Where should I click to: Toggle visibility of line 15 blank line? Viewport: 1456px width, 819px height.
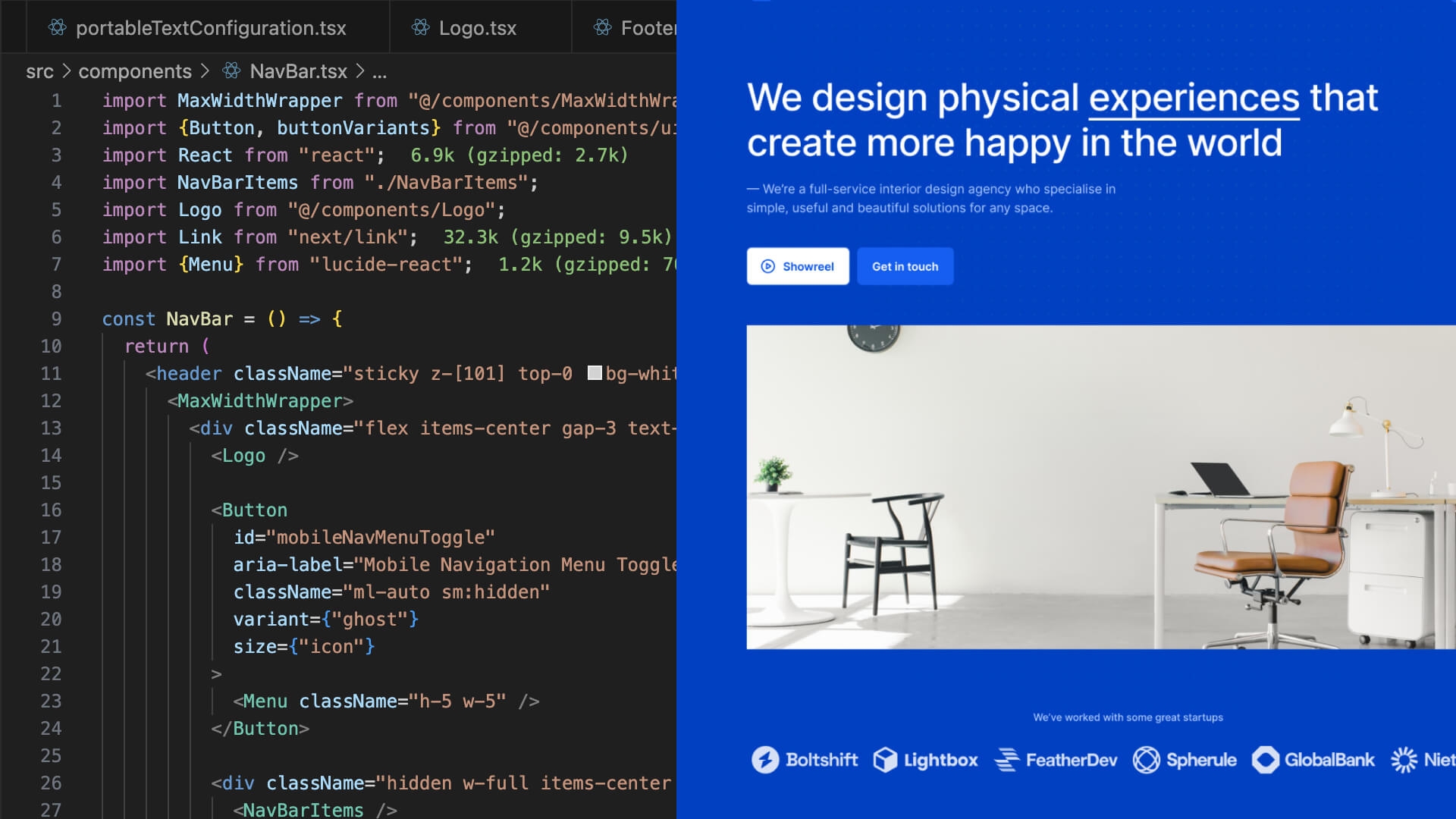coord(51,481)
